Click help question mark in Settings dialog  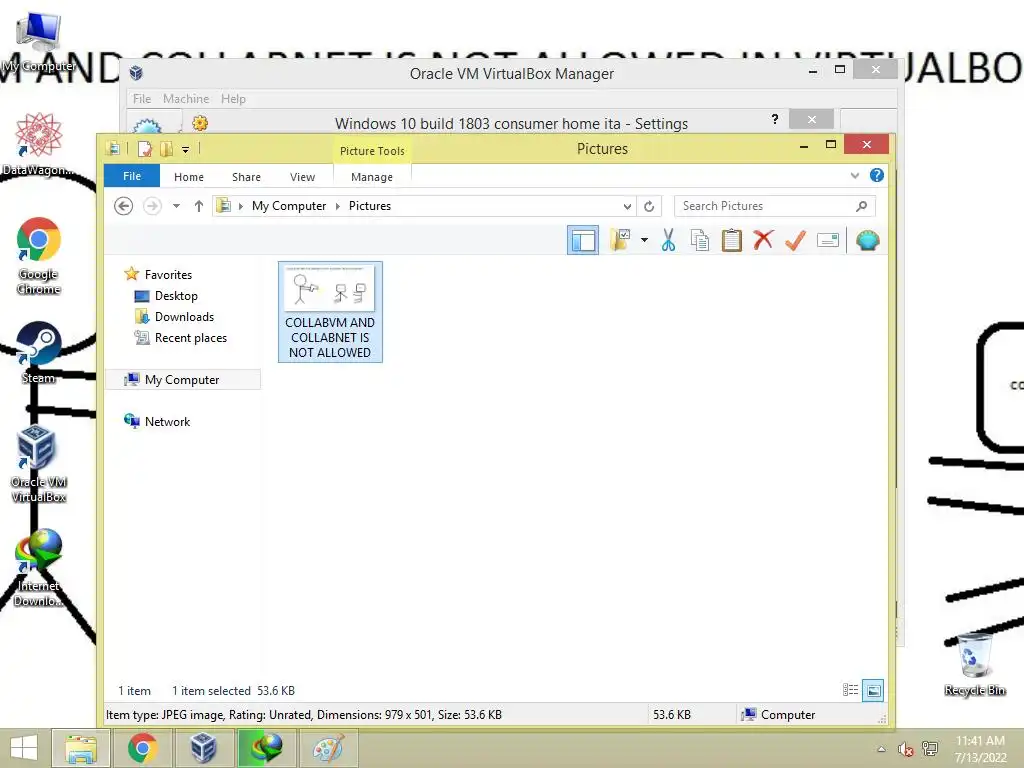point(775,119)
